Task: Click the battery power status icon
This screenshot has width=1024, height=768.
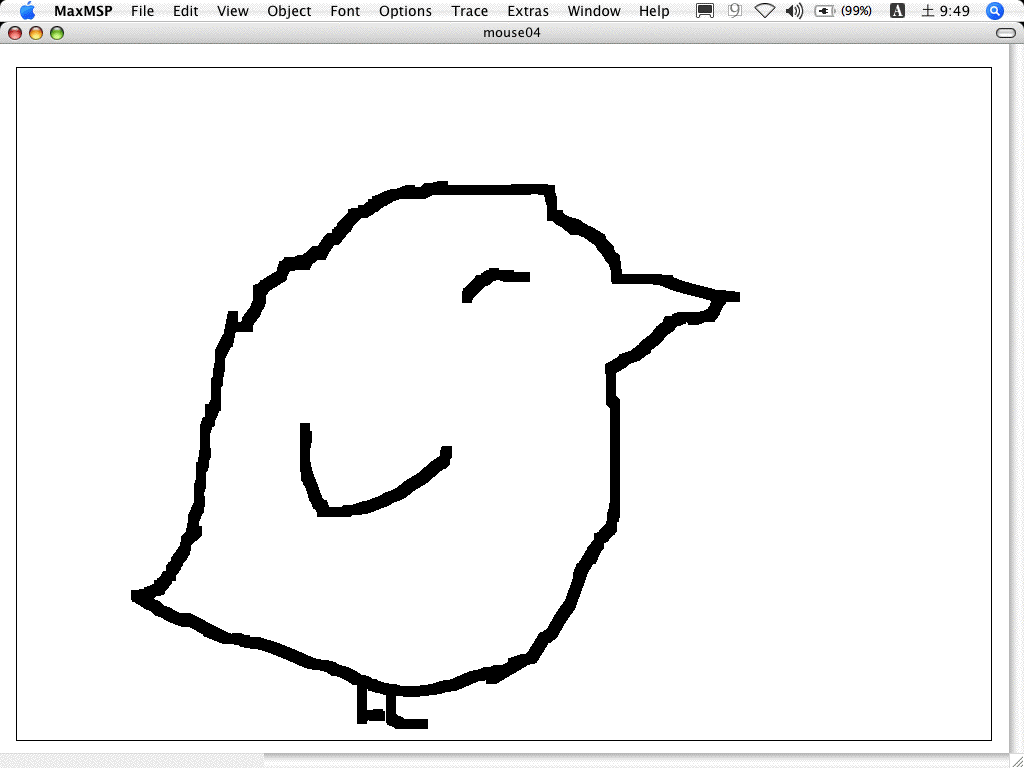Action: 825,10
